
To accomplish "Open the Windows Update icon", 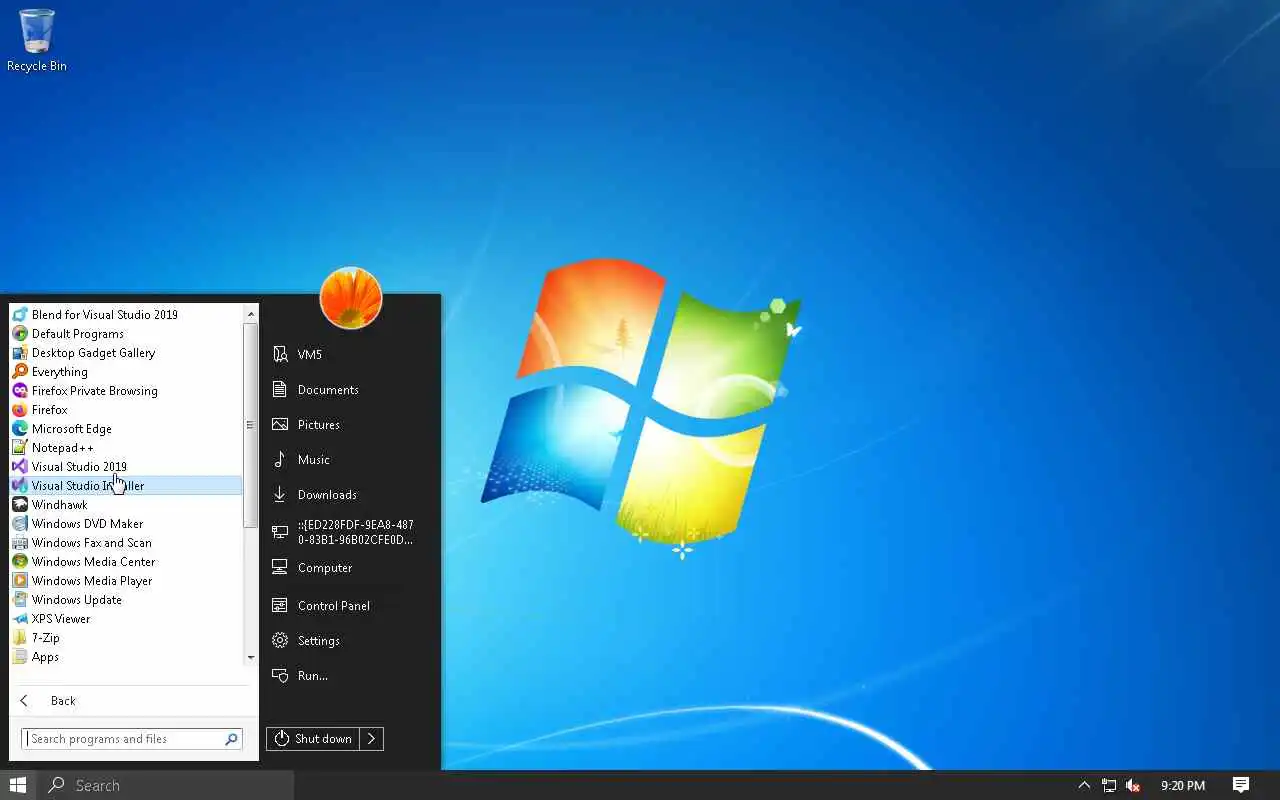I will pyautogui.click(x=20, y=599).
